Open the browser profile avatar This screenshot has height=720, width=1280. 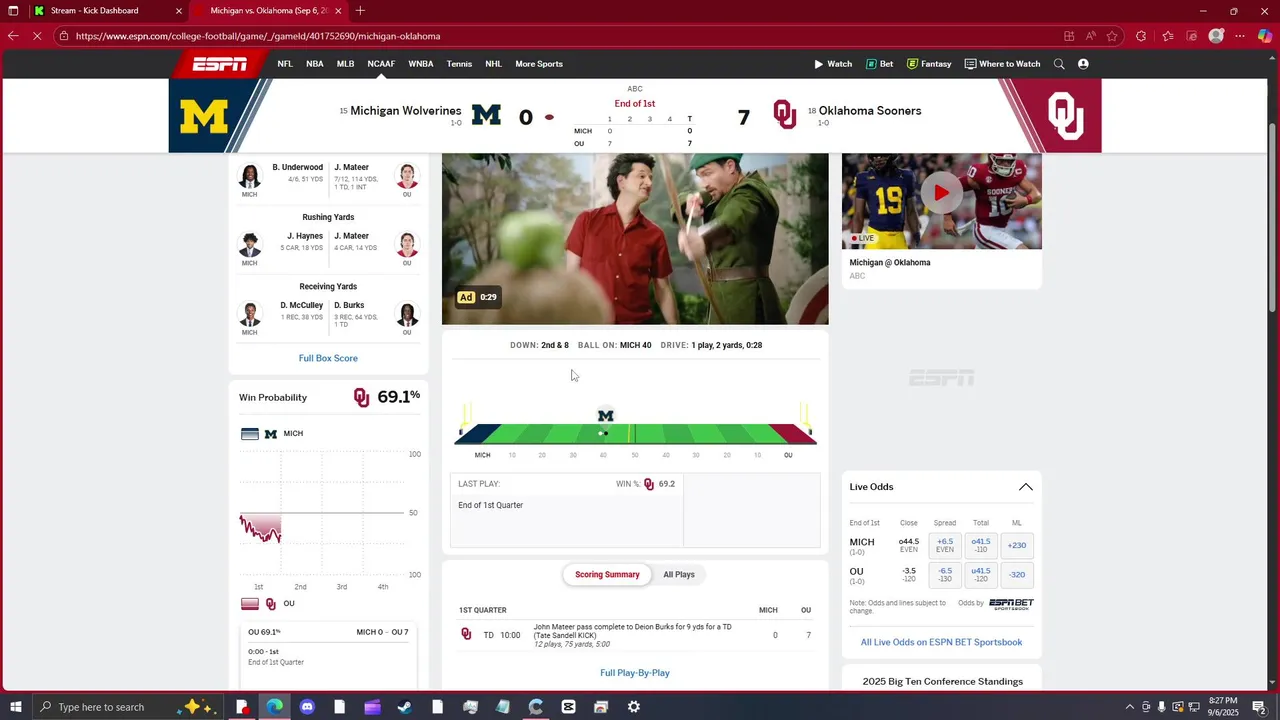pos(1216,36)
